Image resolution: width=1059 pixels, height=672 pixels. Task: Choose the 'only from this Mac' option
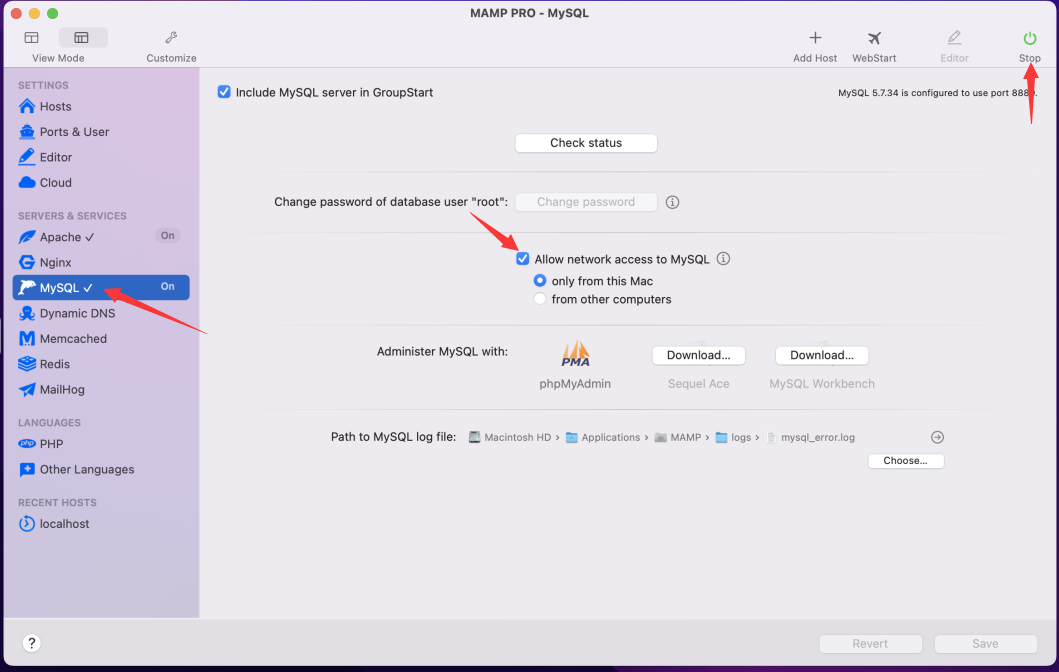point(541,281)
